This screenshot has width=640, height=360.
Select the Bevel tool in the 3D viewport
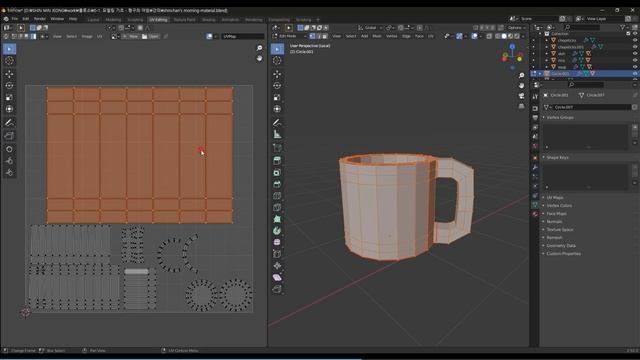coord(277,184)
